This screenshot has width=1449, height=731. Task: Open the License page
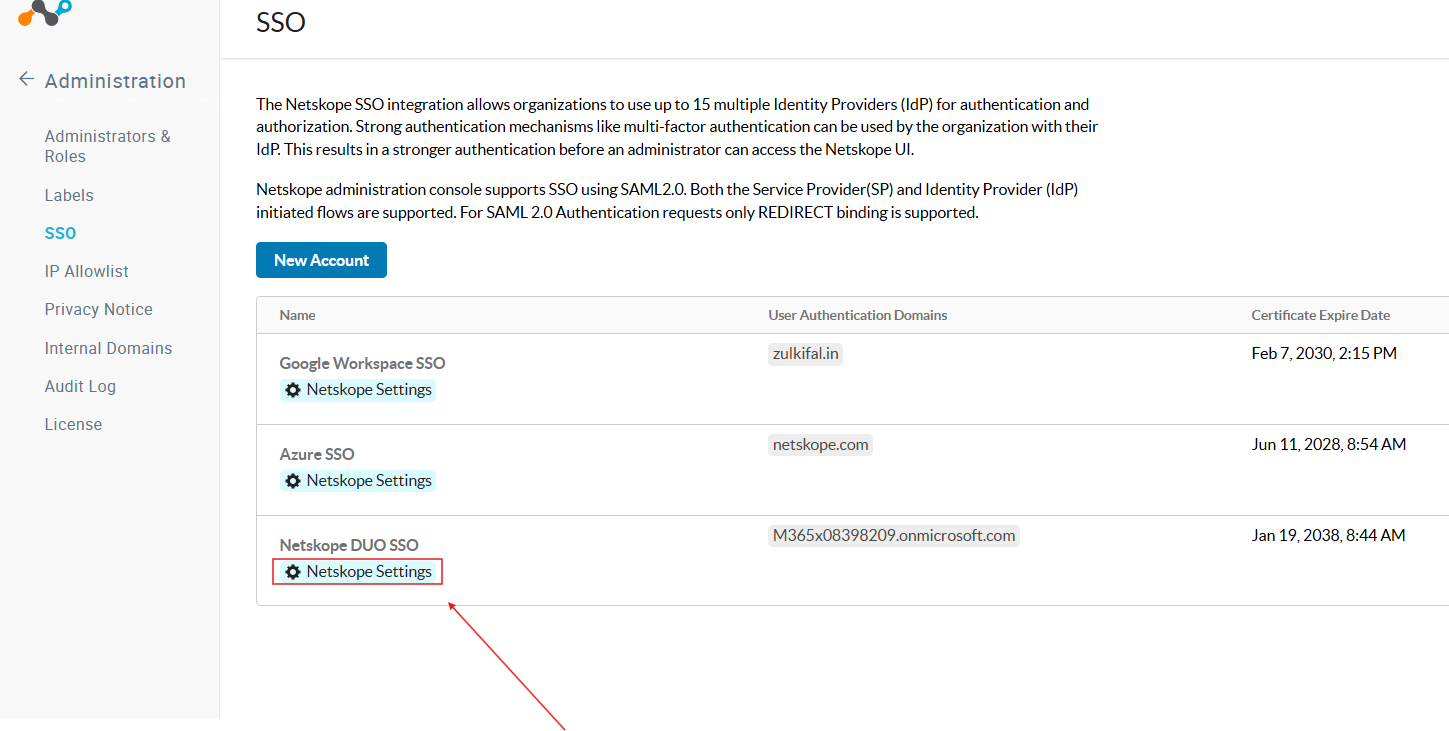[73, 424]
